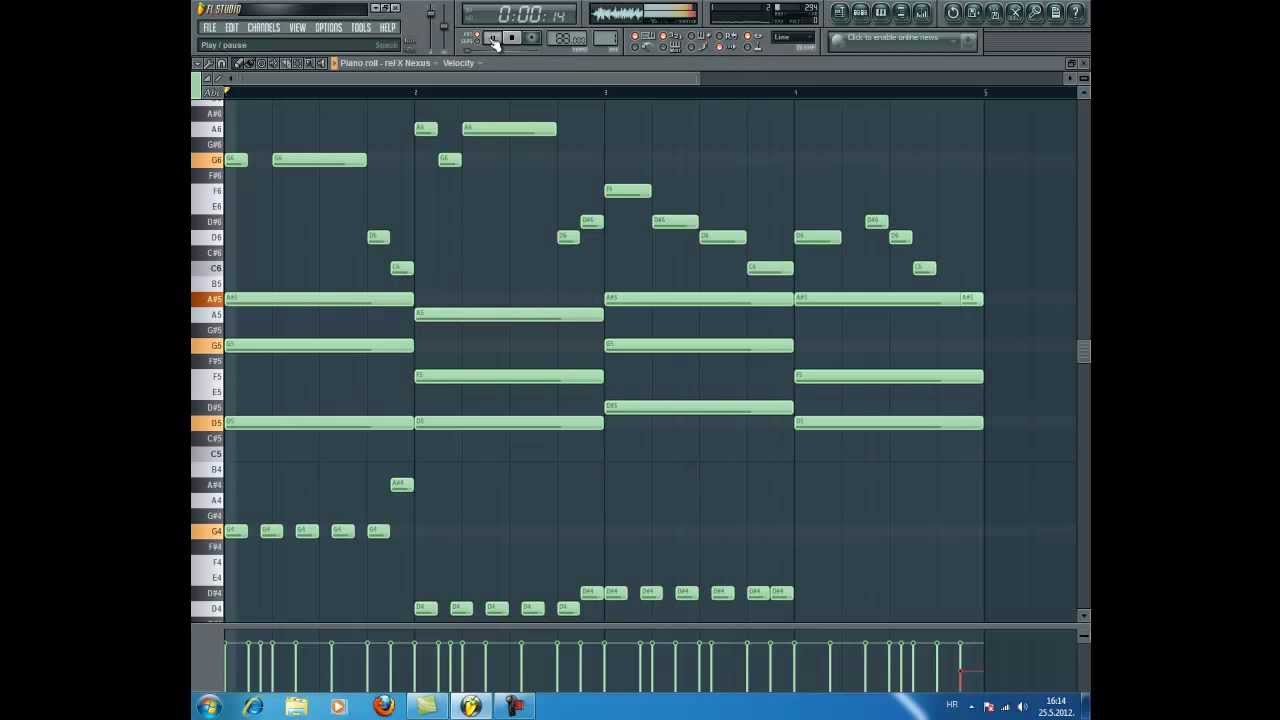This screenshot has height=720, width=1280.
Task: Select the playback speaker tool
Action: point(322,63)
